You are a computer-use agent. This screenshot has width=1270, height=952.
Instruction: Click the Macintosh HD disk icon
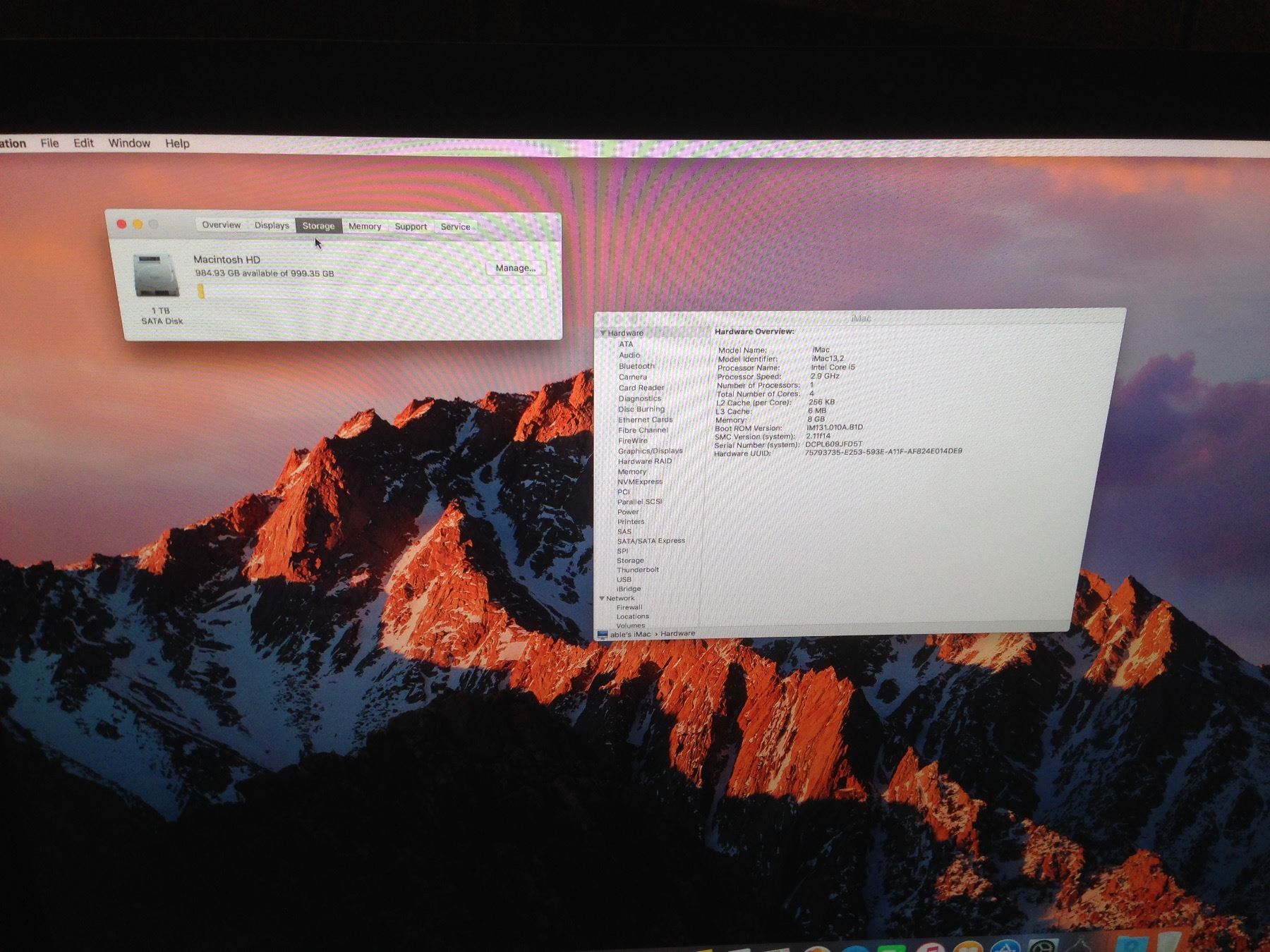coord(156,276)
